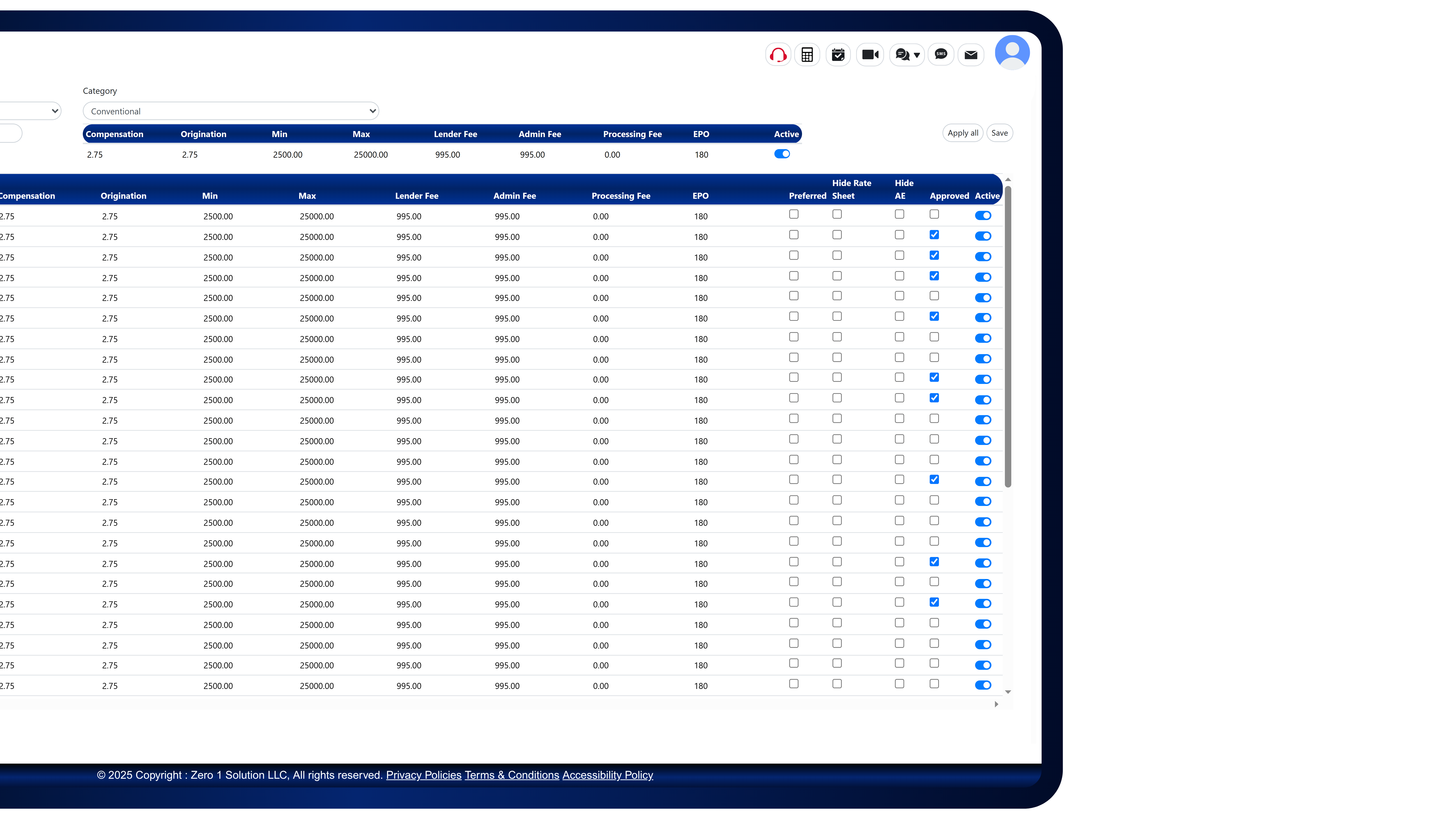Viewport: 1456px width, 819px height.
Task: Toggle Active switch in the last visible row
Action: [x=983, y=685]
